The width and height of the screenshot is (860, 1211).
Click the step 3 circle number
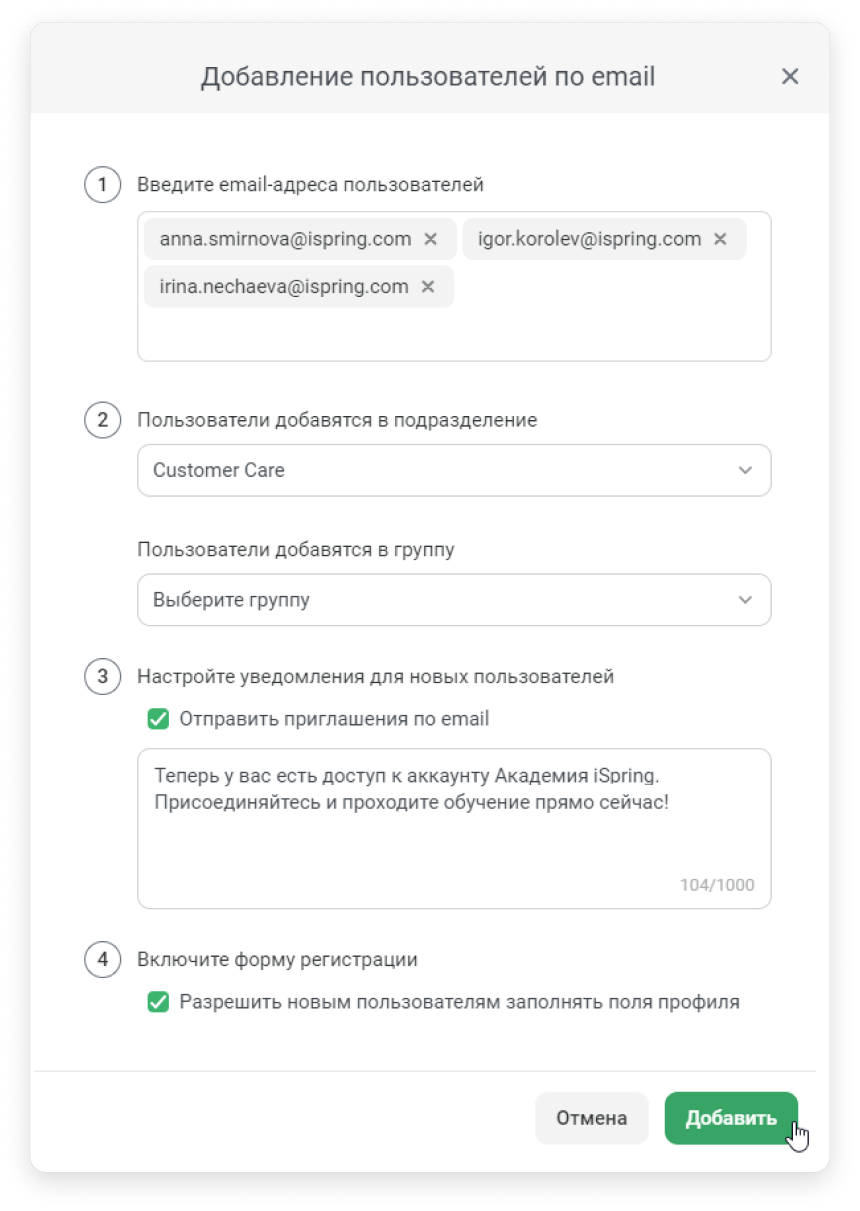coord(103,677)
